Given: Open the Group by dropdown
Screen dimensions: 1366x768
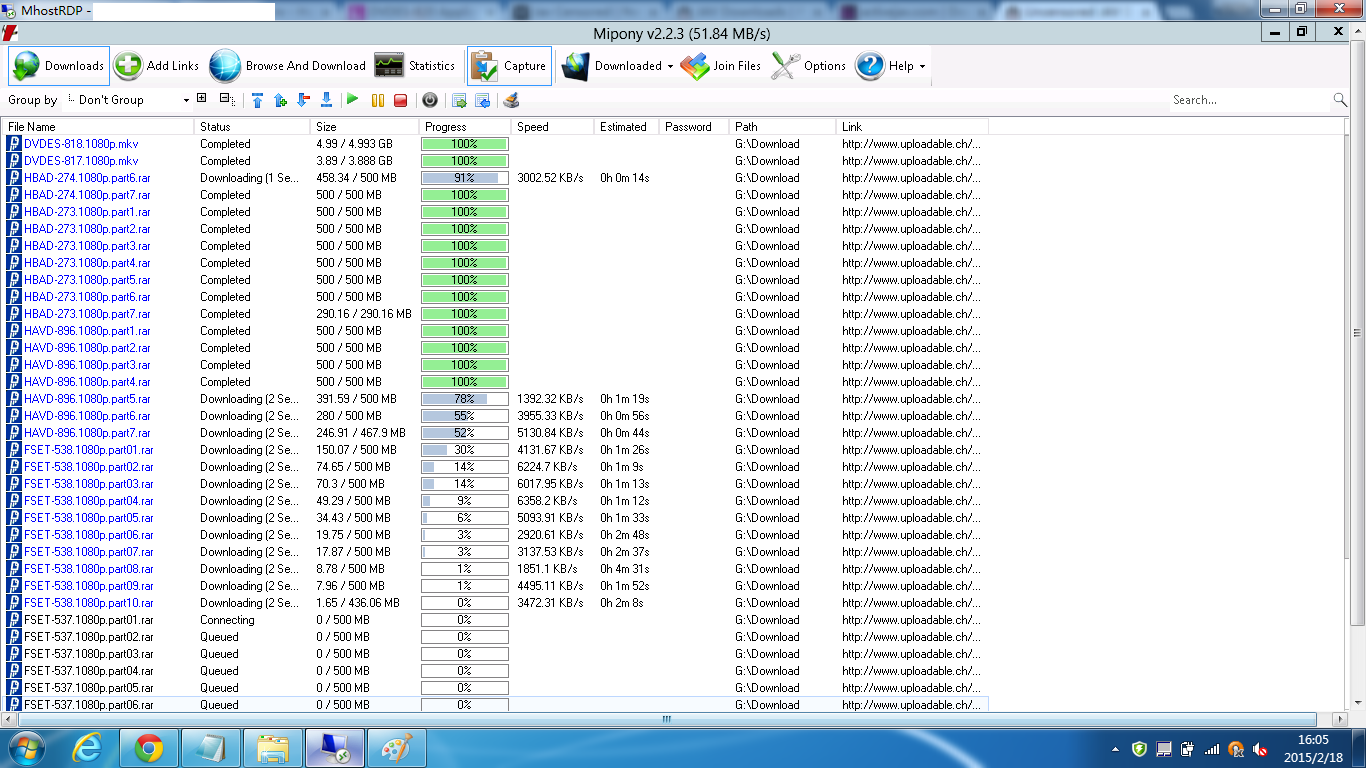Looking at the screenshot, I should (x=128, y=100).
